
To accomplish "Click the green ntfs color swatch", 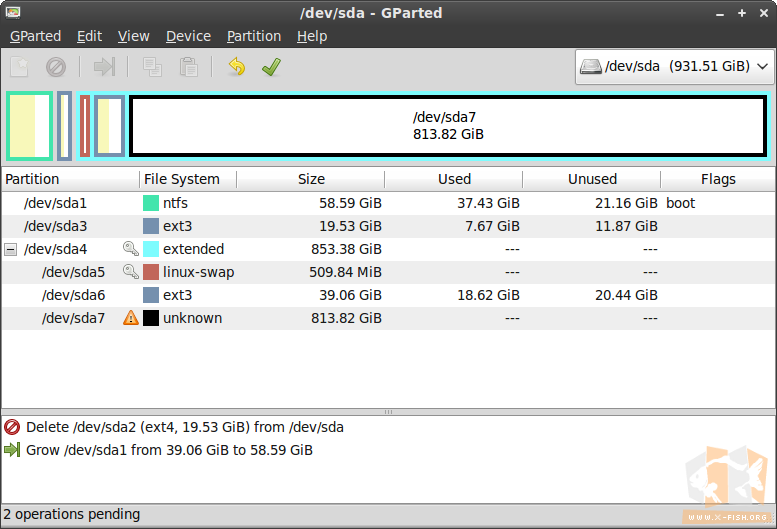I will coord(151,203).
